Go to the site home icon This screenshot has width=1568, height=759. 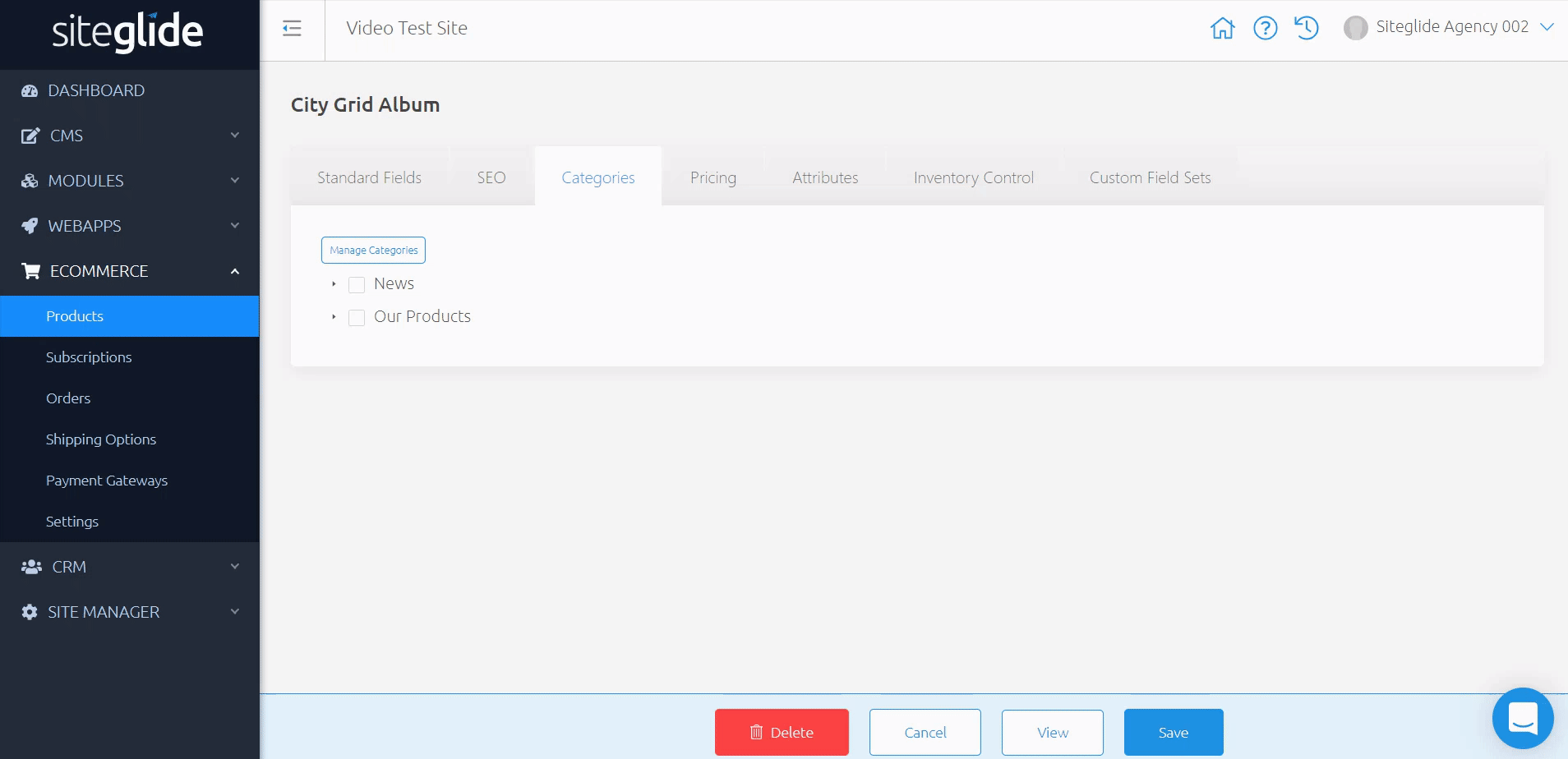pyautogui.click(x=1224, y=28)
